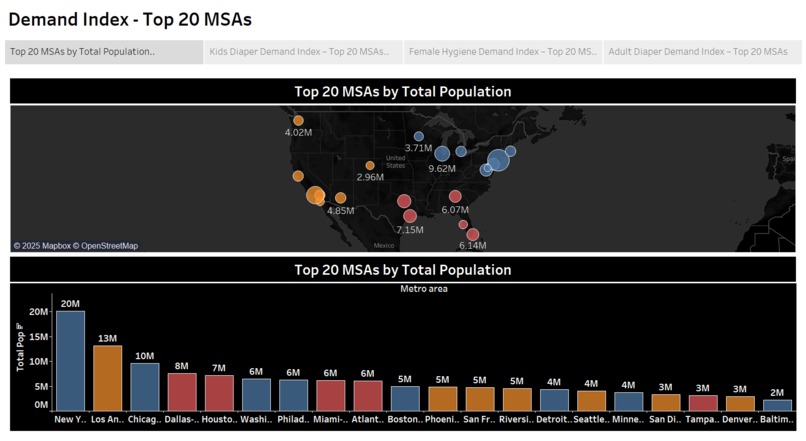
Task: Click the Chicago 10M blue bar
Action: [x=144, y=387]
